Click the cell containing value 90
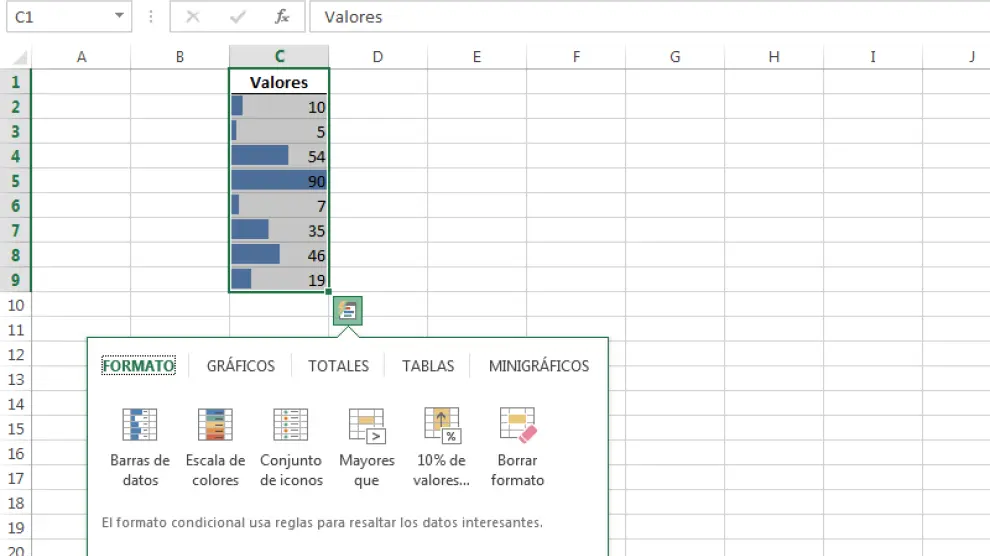Image resolution: width=990 pixels, height=556 pixels. click(x=279, y=181)
